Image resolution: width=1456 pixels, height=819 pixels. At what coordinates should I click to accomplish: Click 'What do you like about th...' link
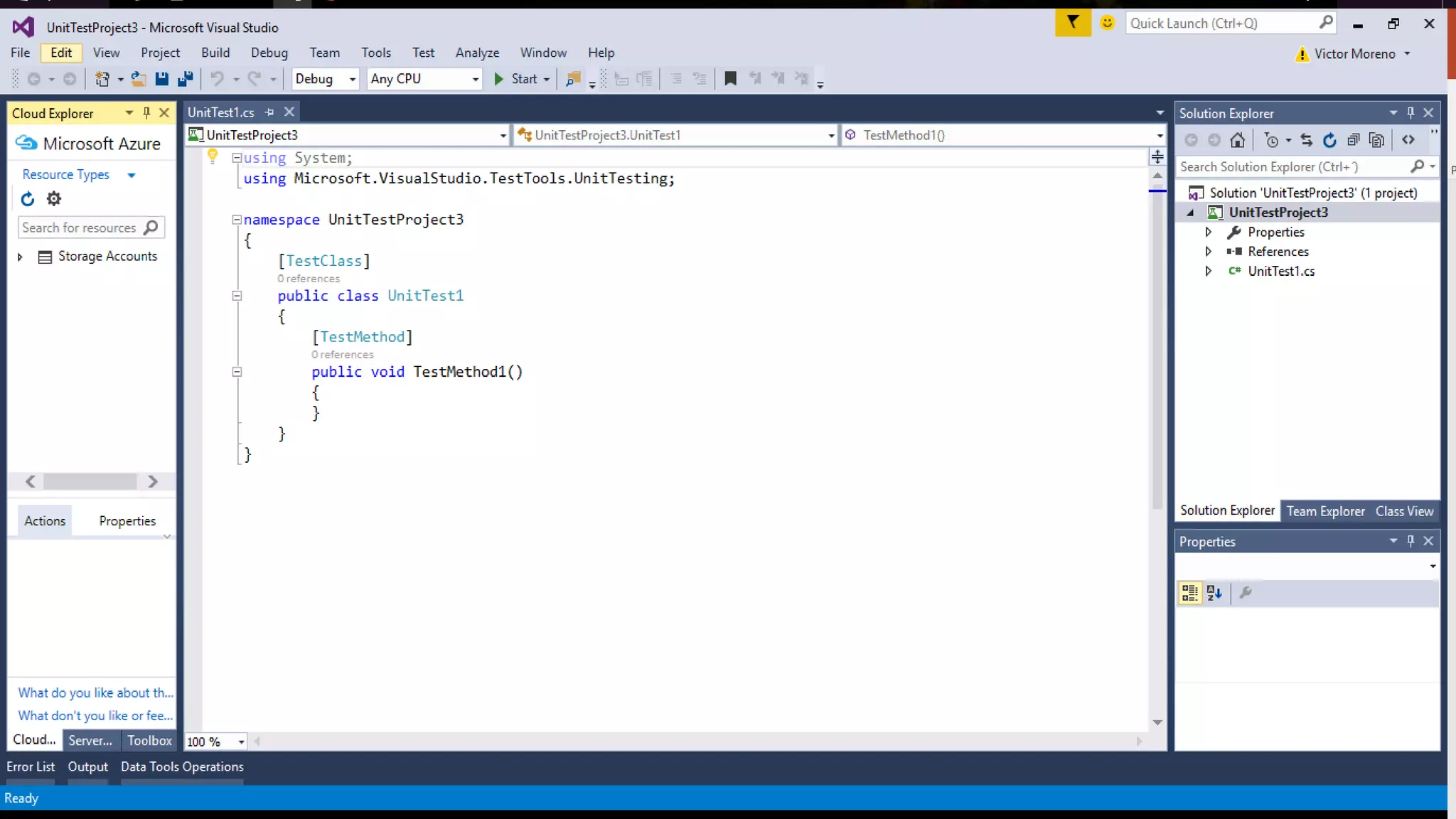tap(95, 692)
